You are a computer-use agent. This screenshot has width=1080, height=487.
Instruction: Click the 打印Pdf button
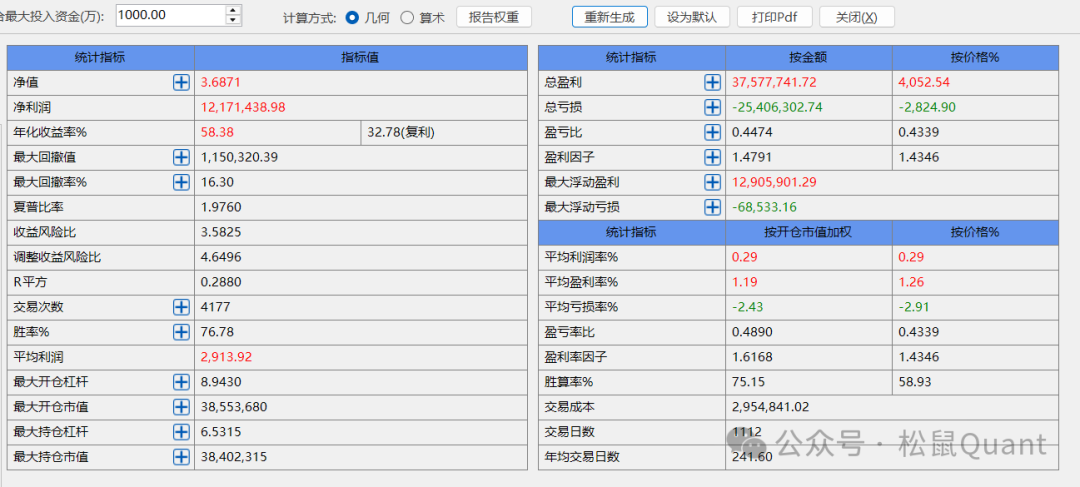pyautogui.click(x=774, y=17)
